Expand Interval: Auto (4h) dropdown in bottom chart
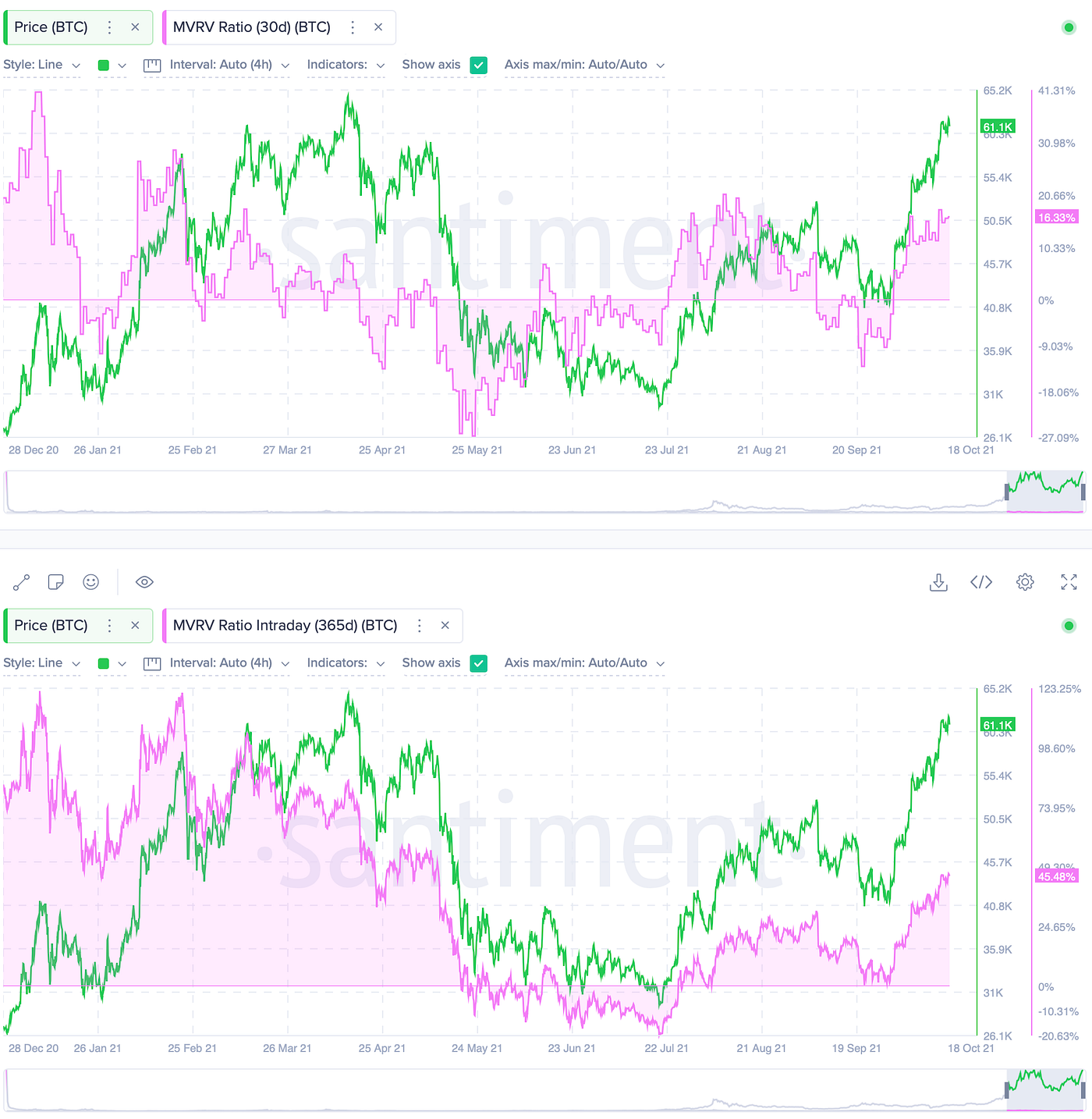The width and height of the screenshot is (1092, 1119). (x=217, y=663)
